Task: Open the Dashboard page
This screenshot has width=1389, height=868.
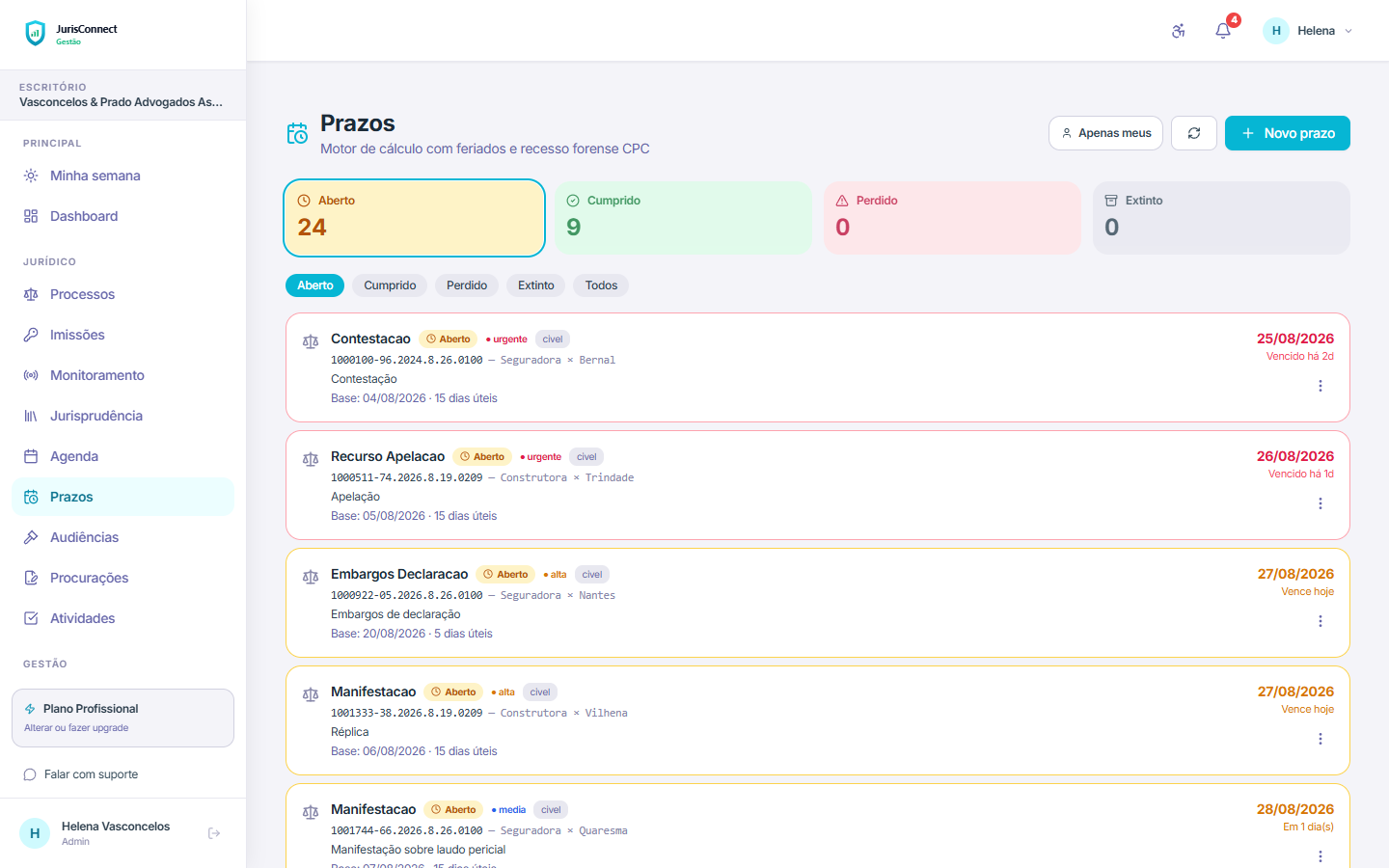Action: 123,216
